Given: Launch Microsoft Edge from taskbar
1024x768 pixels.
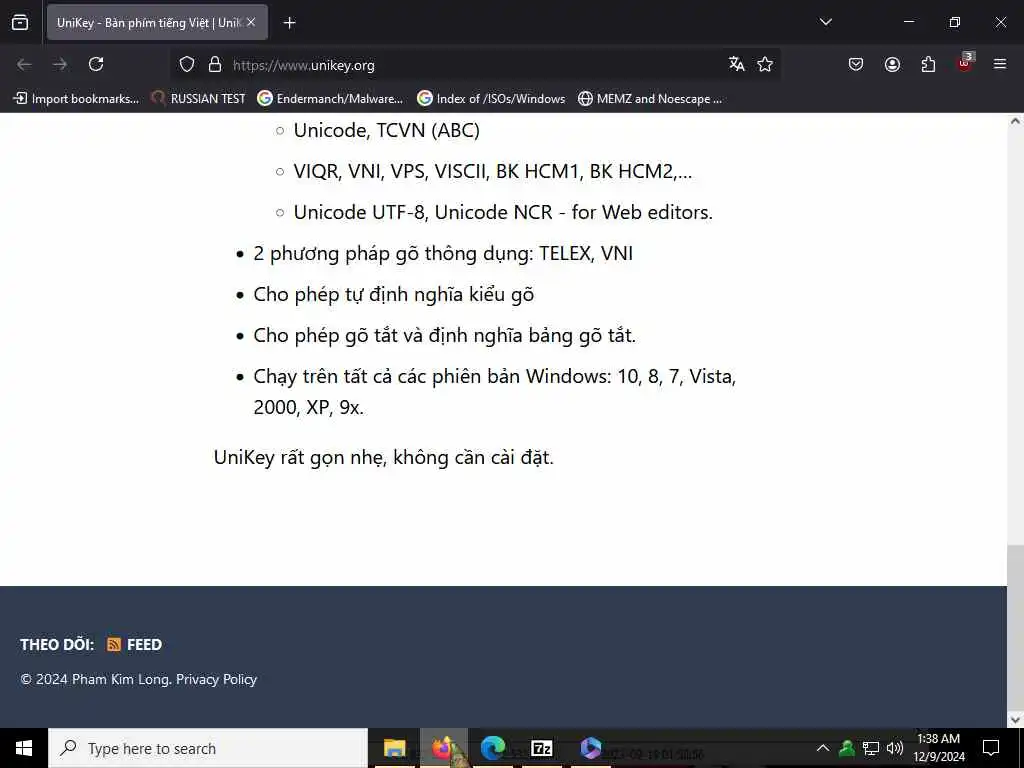Looking at the screenshot, I should pos(492,748).
